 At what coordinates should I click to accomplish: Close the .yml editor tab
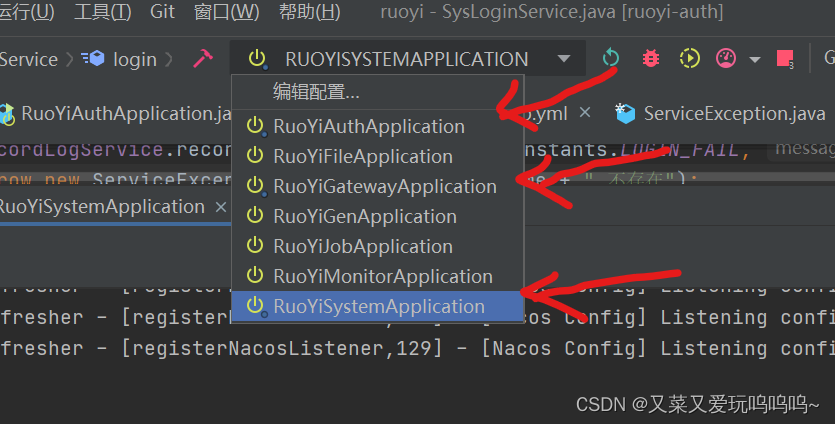click(585, 112)
